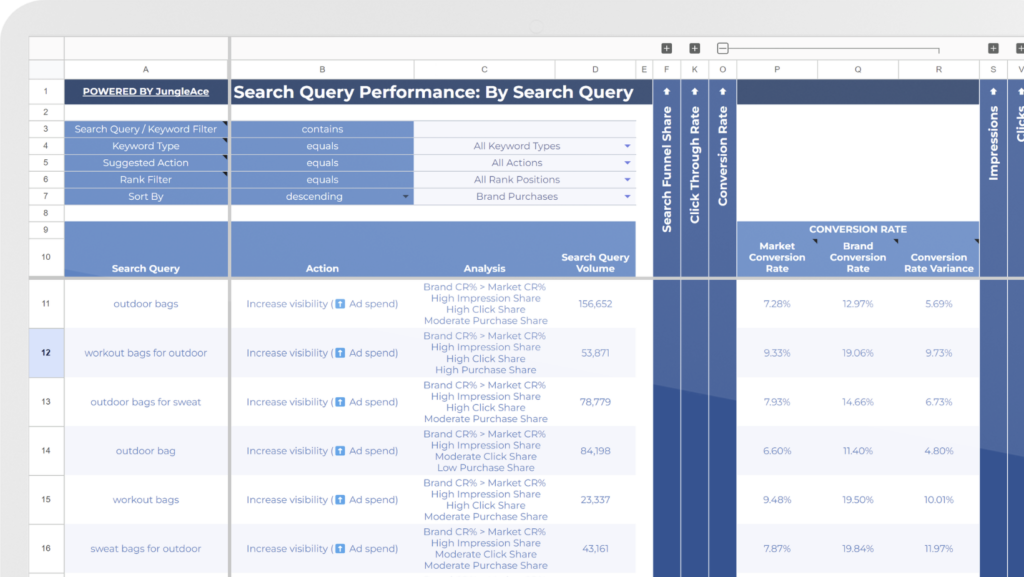
Task: Select row 16 header
Action: 46,548
